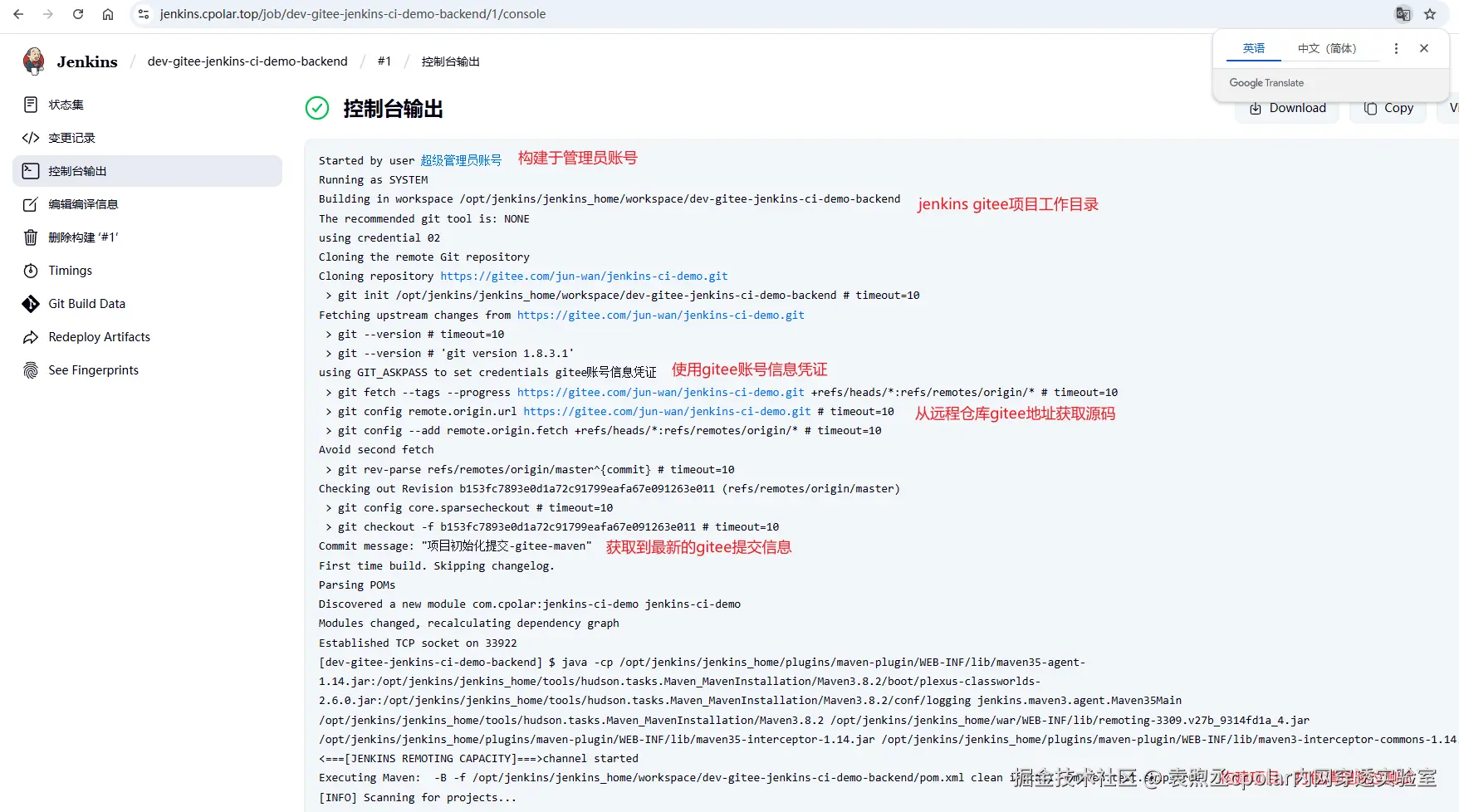Click 'Avoid second fetch' line

376,449
